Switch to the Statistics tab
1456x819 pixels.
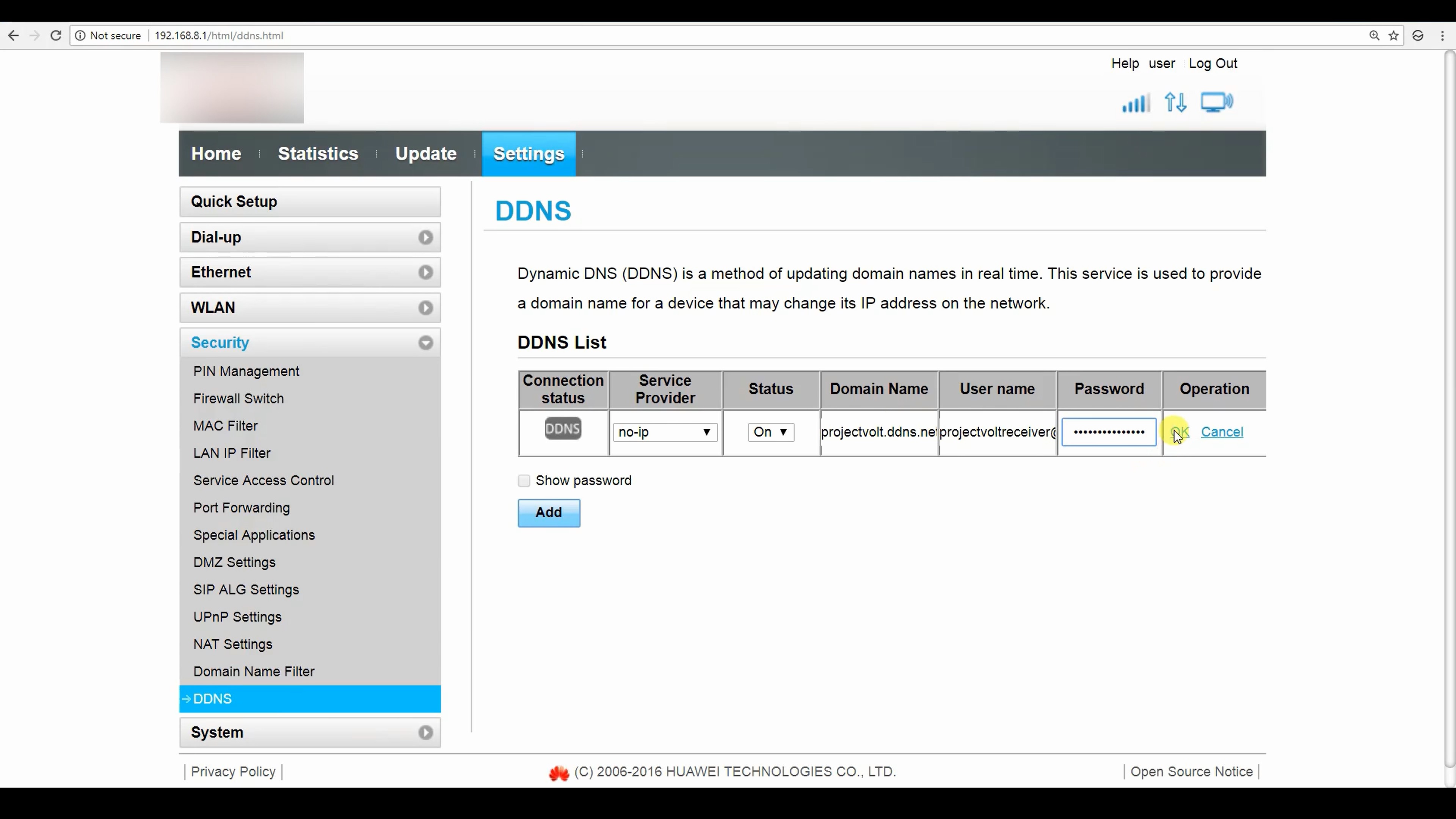318,154
